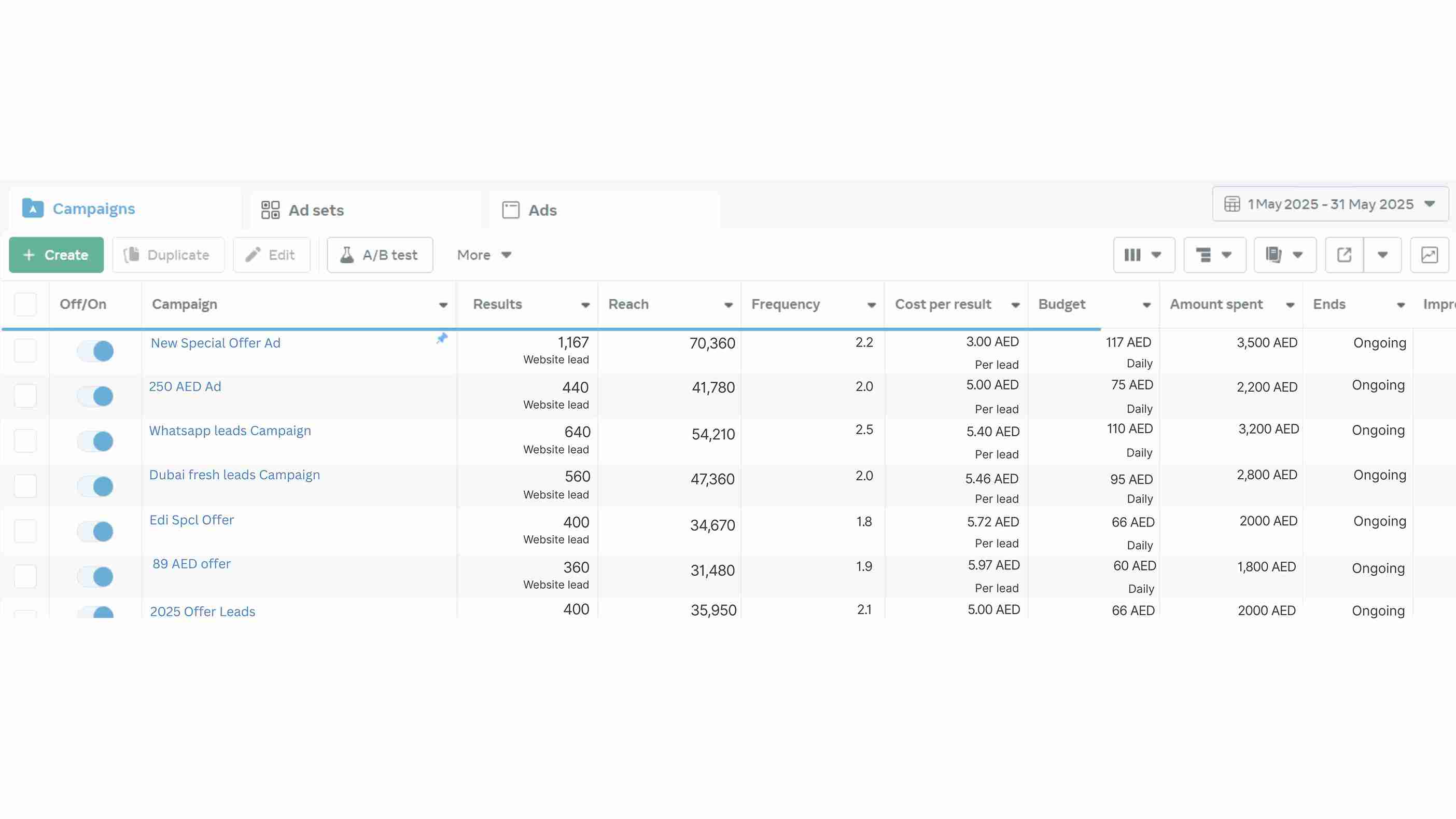Open the Reach column dropdown arrow
1456x819 pixels.
(x=729, y=305)
